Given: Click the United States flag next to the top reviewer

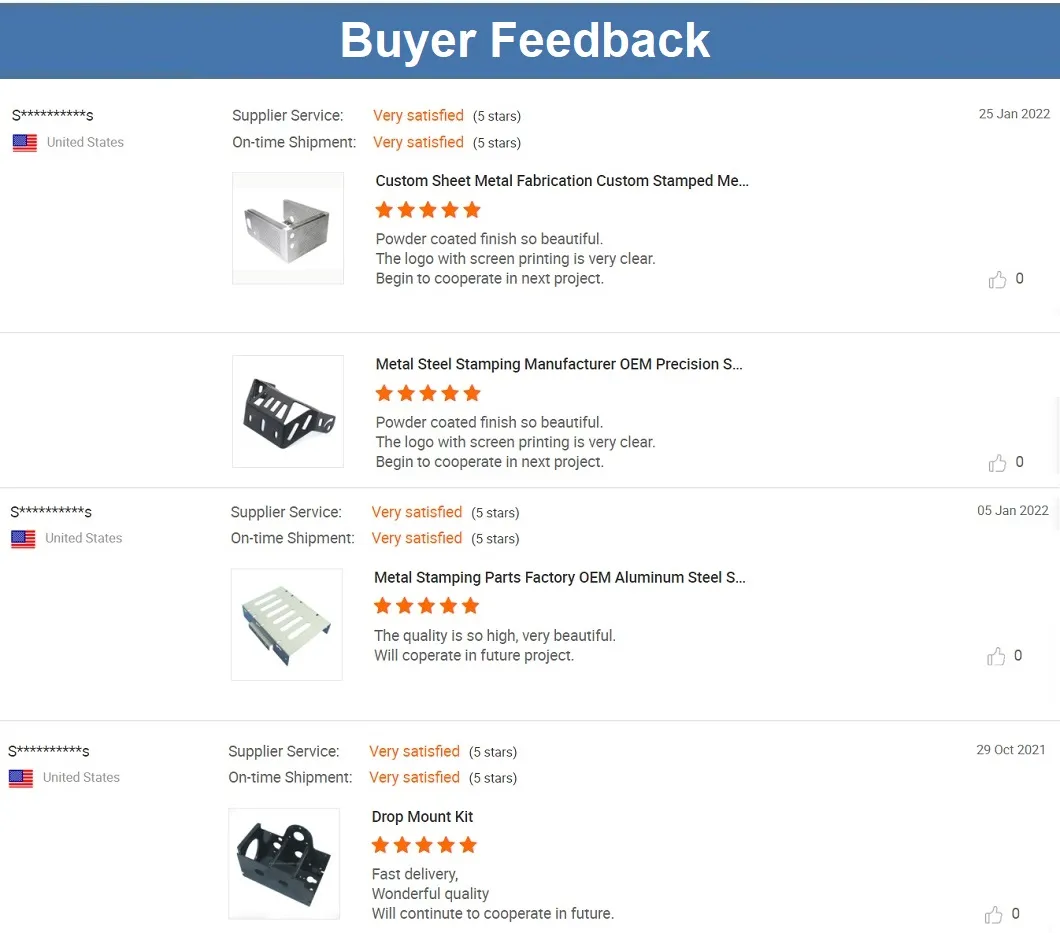Looking at the screenshot, I should (x=24, y=143).
